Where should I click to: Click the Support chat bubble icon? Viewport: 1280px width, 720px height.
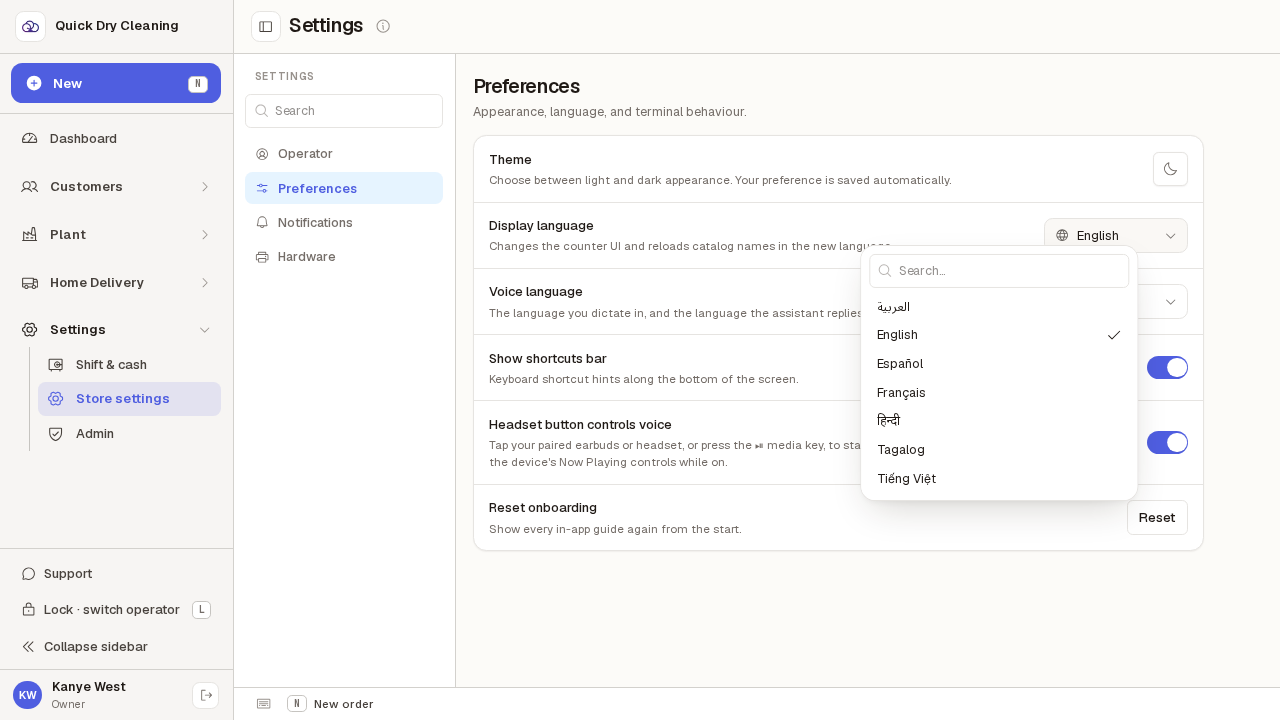click(29, 573)
